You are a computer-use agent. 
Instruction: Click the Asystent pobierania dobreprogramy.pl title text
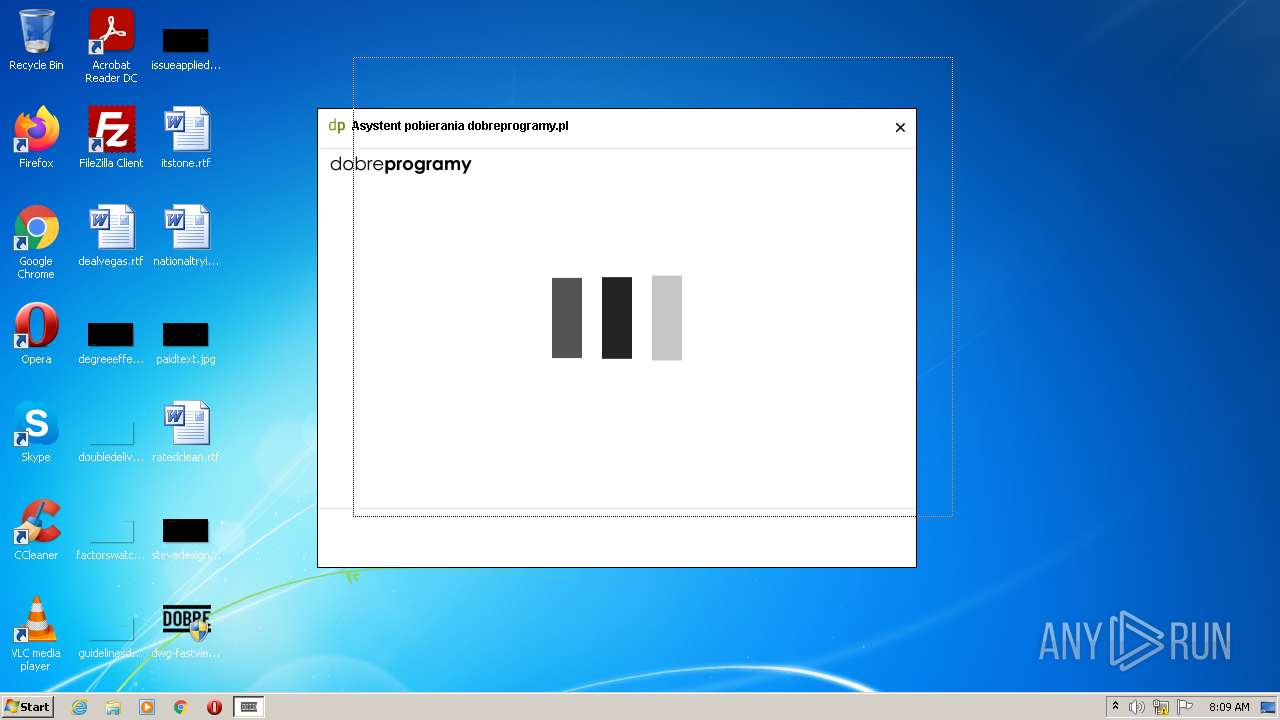click(x=460, y=126)
